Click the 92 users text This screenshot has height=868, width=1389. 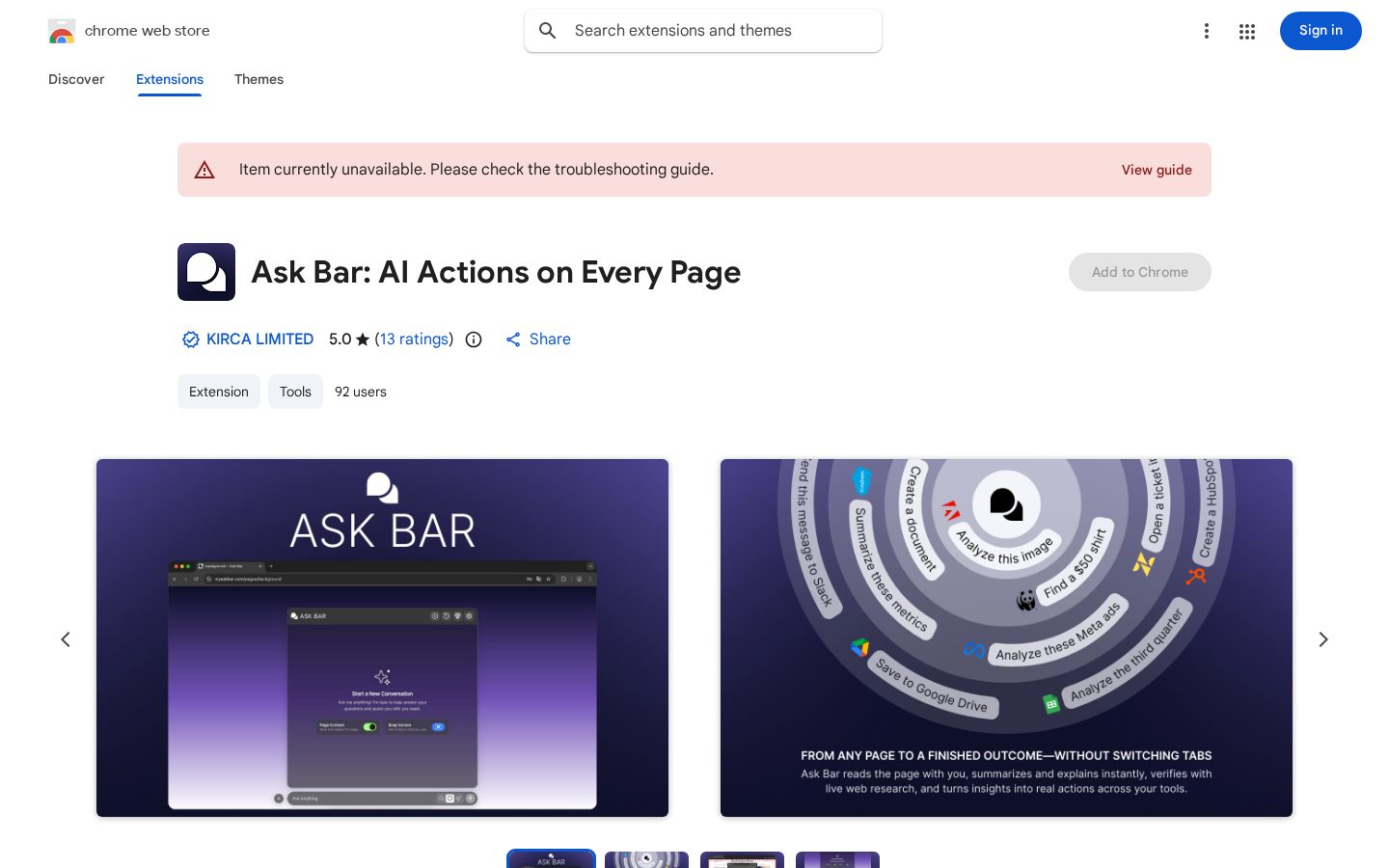click(361, 392)
